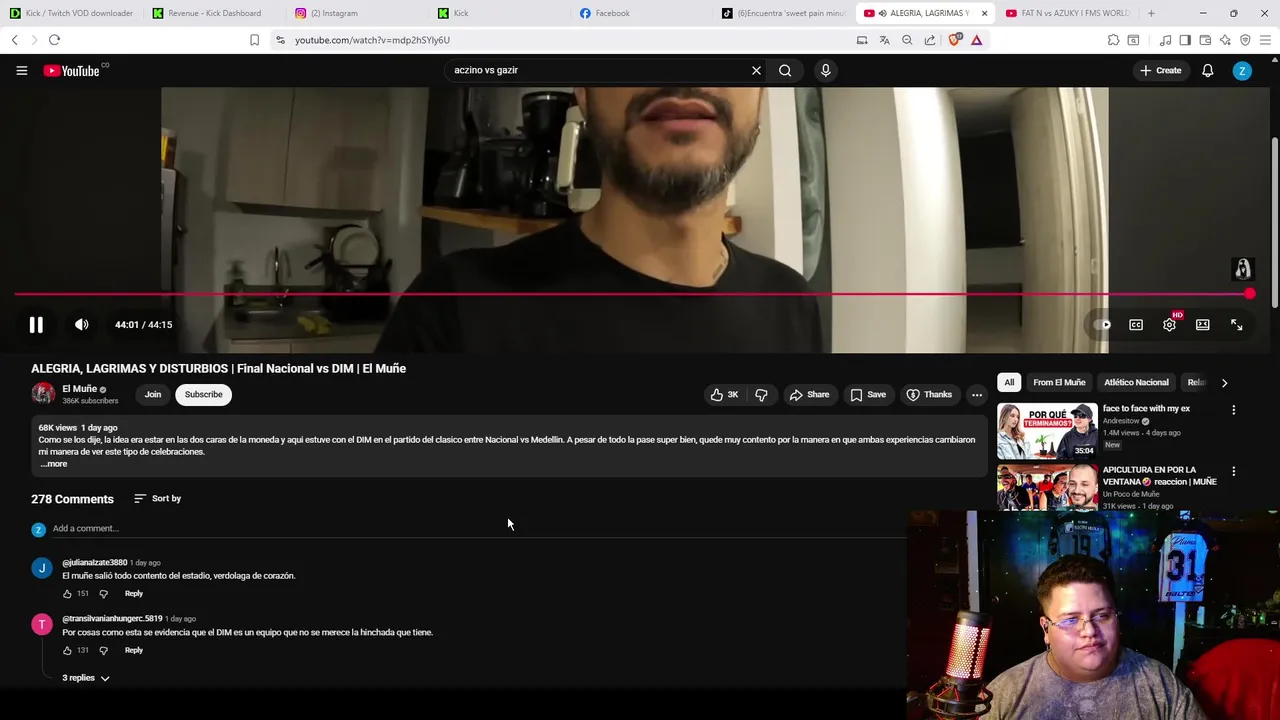
Task: Clear the search query with X
Action: point(756,70)
